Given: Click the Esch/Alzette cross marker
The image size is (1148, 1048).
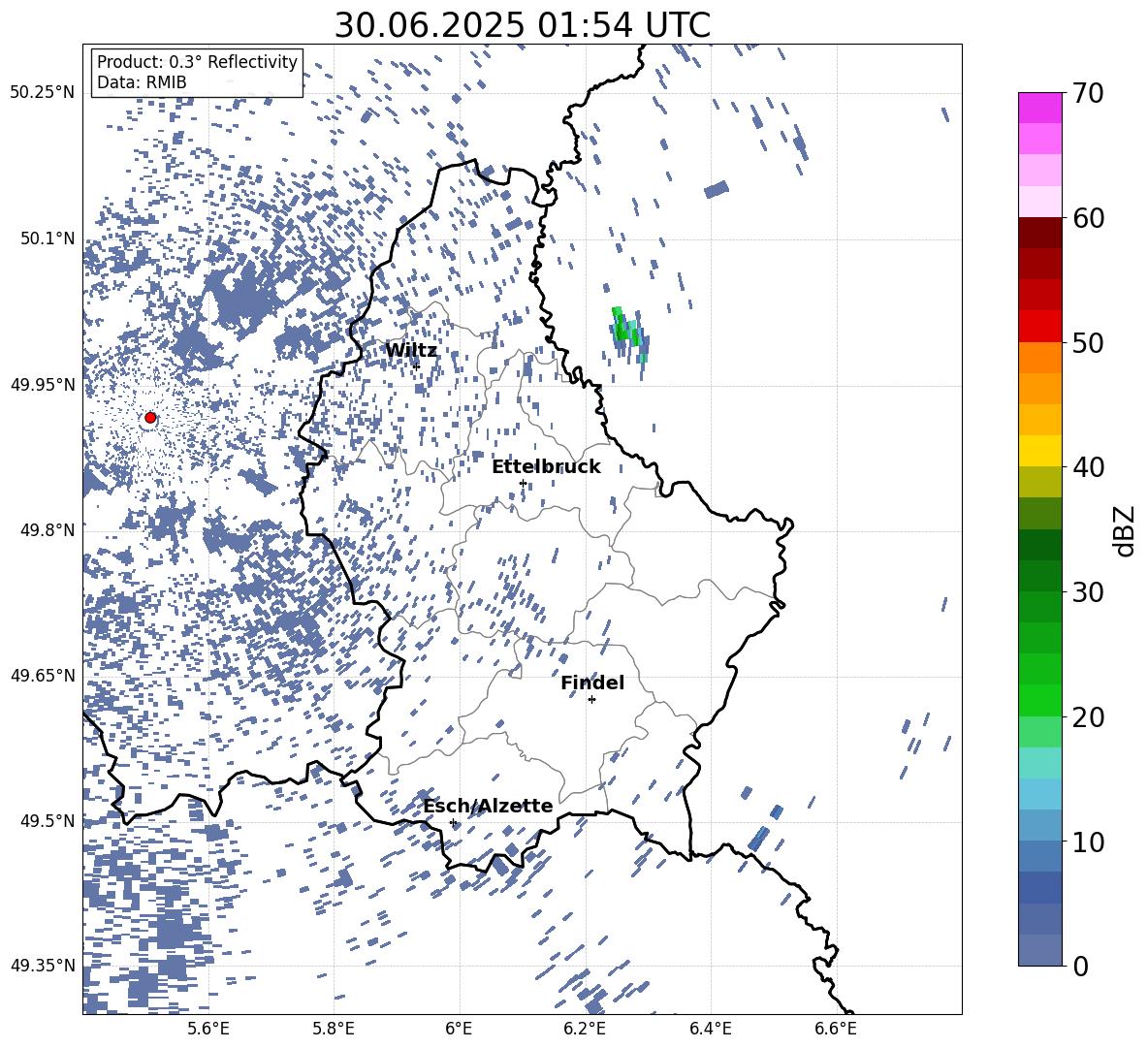Looking at the screenshot, I should (x=453, y=822).
